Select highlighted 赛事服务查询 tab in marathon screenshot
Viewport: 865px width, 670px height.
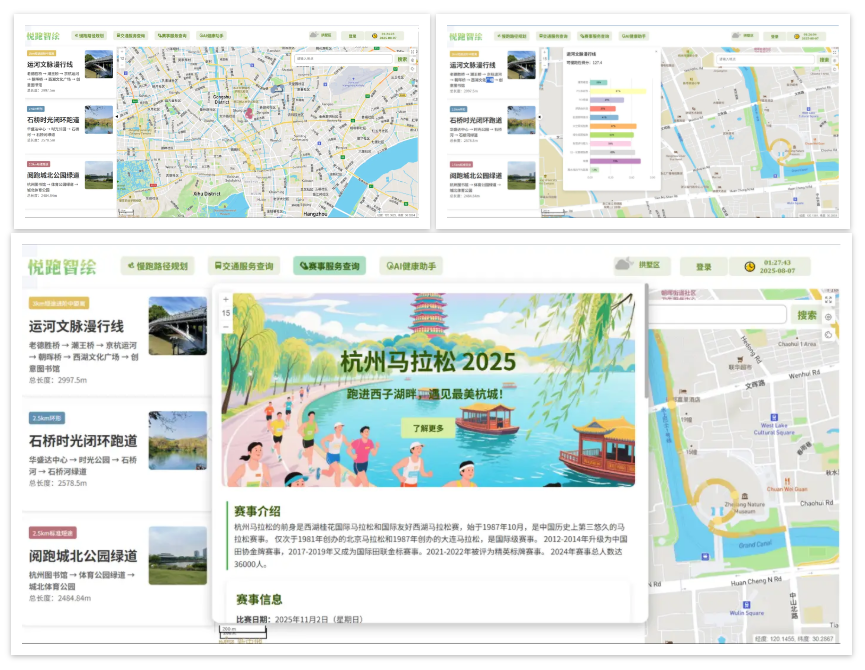point(330,266)
